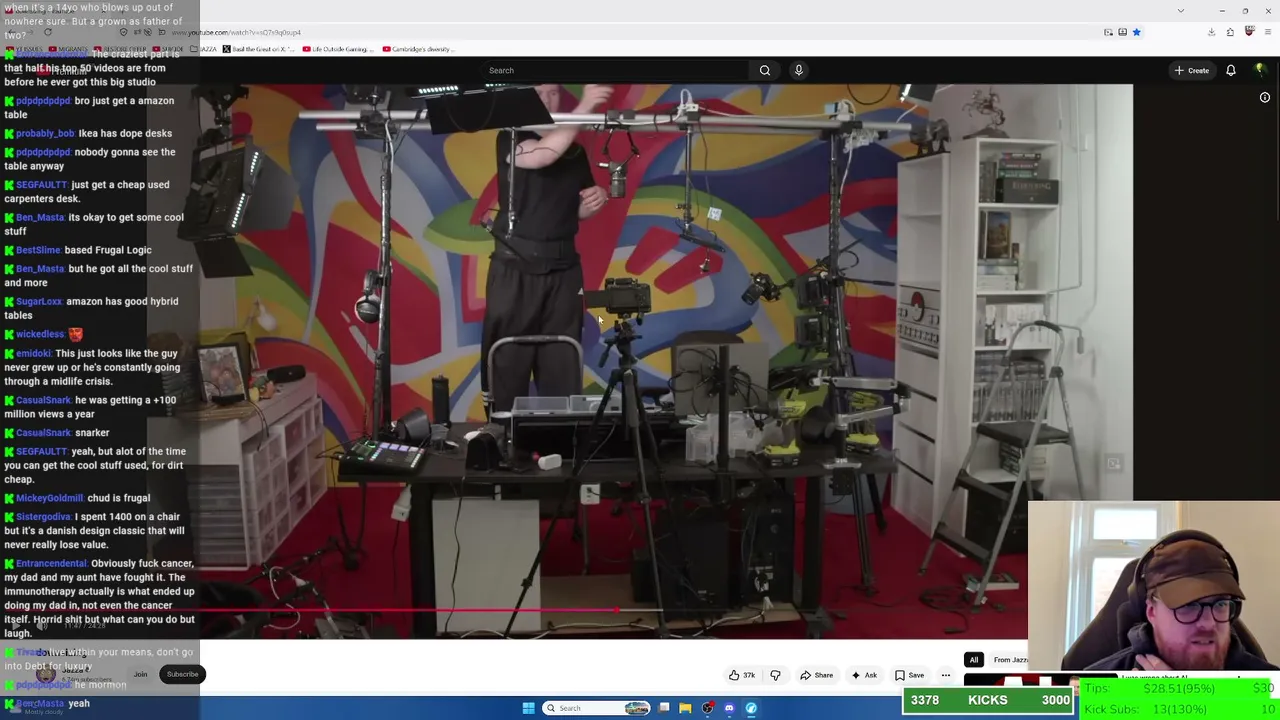Share the video
The width and height of the screenshot is (1280, 720).
[x=817, y=676]
